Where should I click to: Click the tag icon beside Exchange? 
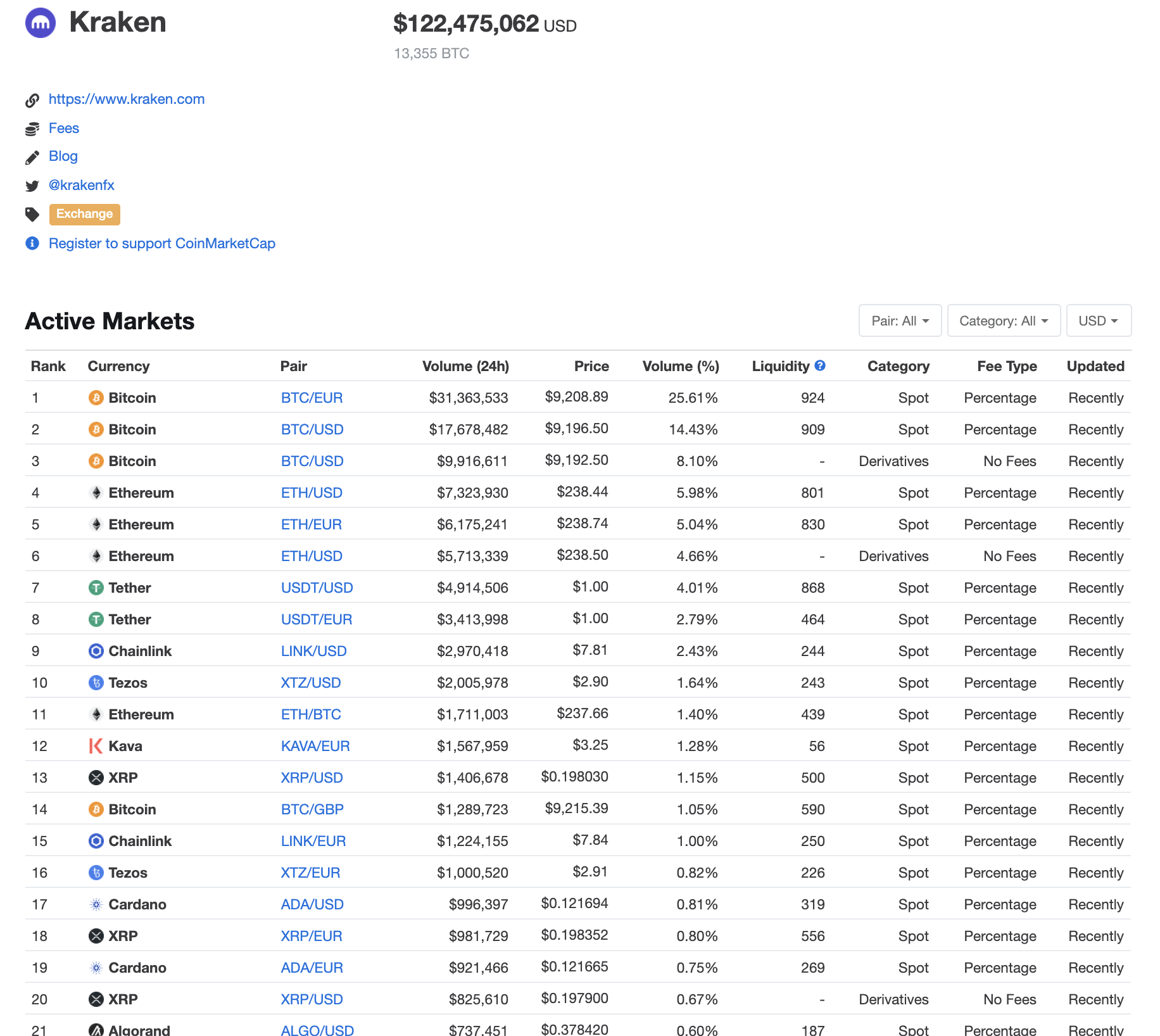tap(32, 215)
